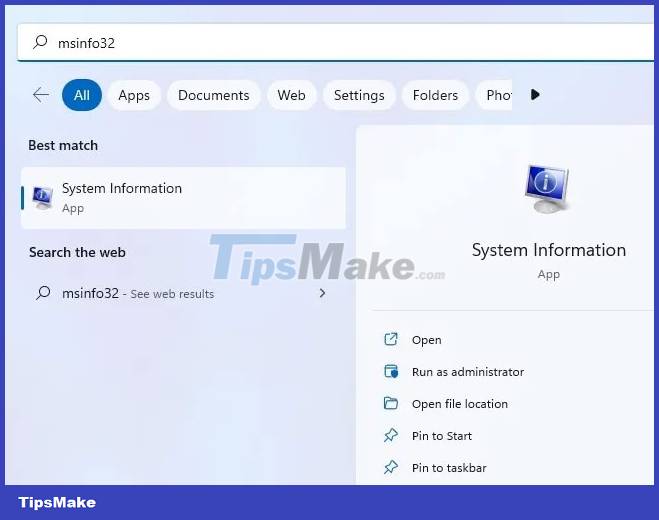Image resolution: width=659 pixels, height=520 pixels.
Task: Select the All filter tab
Action: coord(82,95)
